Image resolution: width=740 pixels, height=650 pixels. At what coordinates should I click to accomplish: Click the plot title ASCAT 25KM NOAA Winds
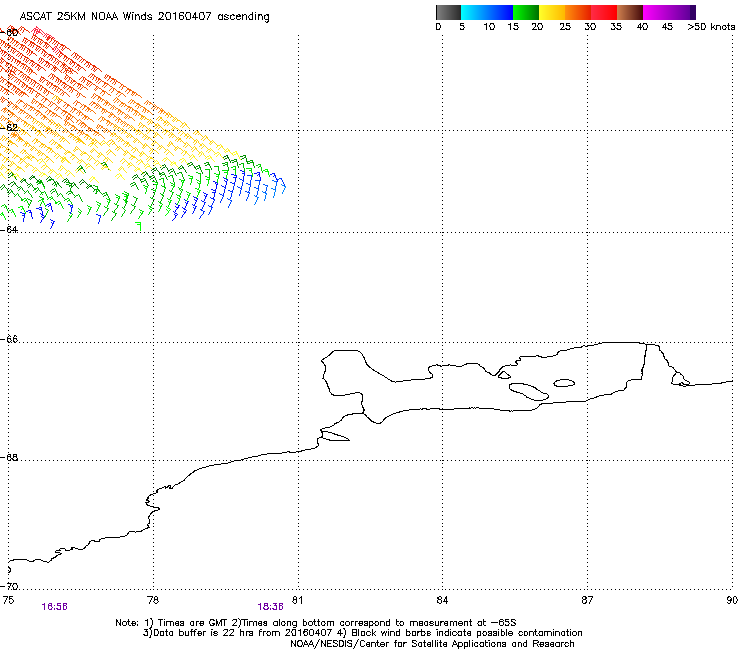[144, 17]
